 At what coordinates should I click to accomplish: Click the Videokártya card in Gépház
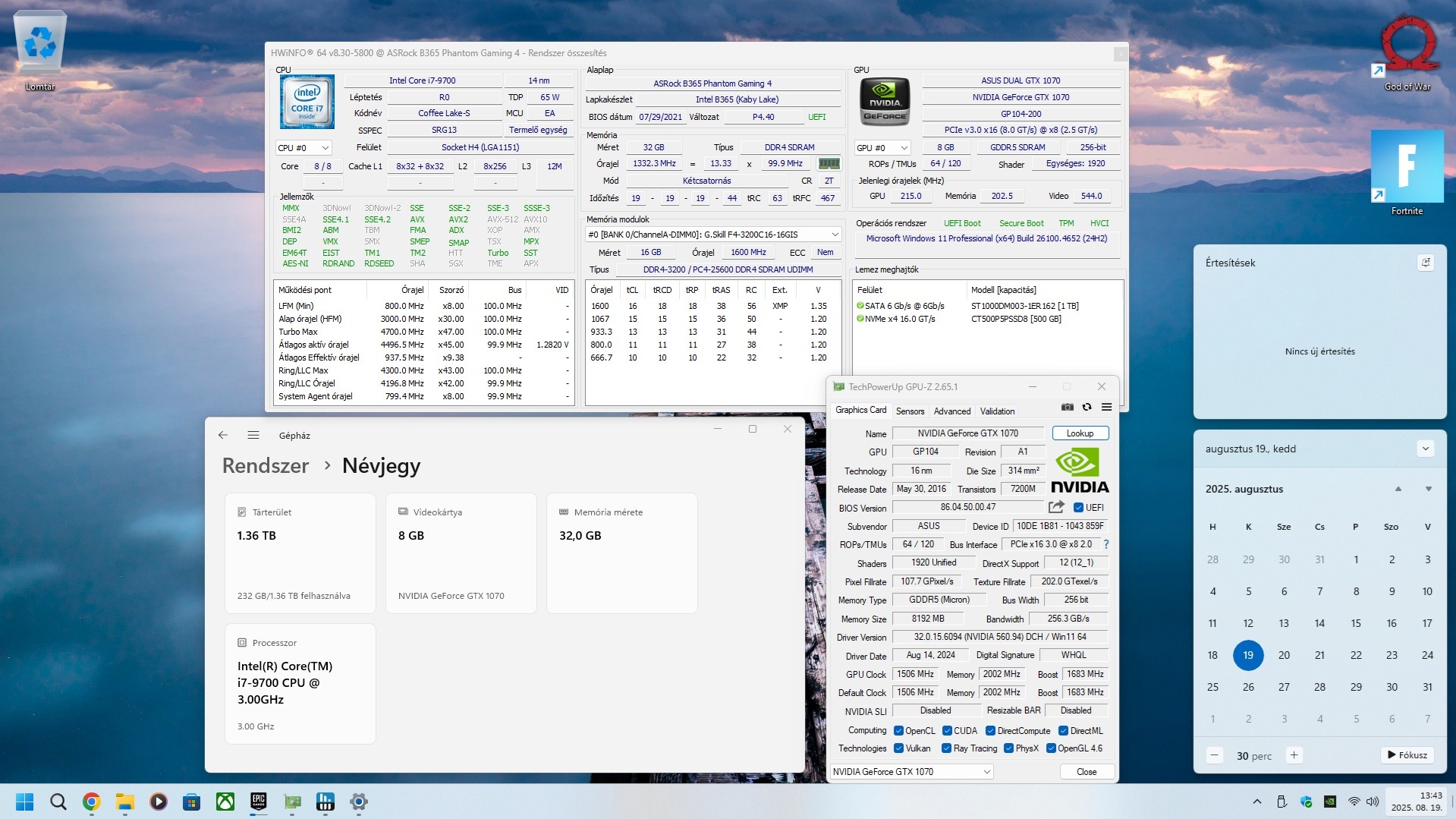click(461, 553)
